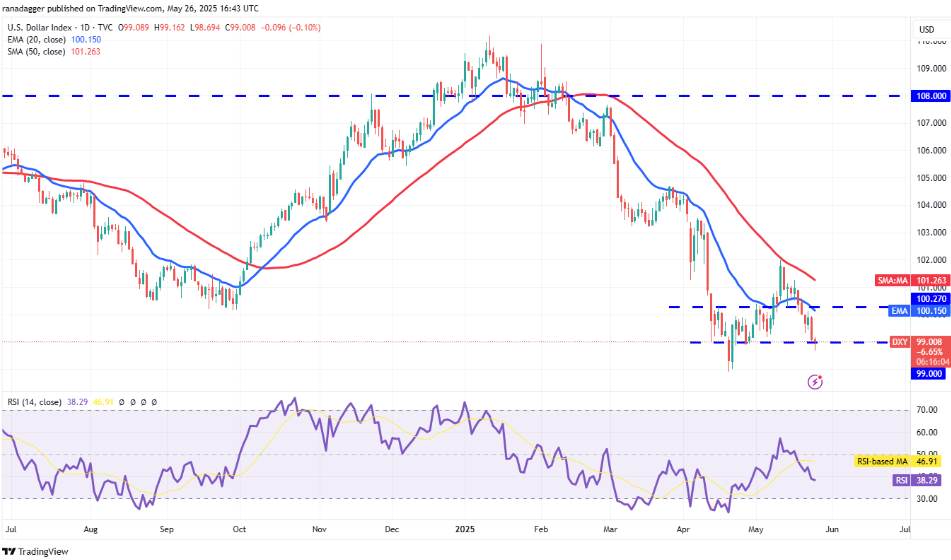The image size is (951, 560).
Task: Click the red SMA:MA 101.263 price tag
Action: click(912, 280)
